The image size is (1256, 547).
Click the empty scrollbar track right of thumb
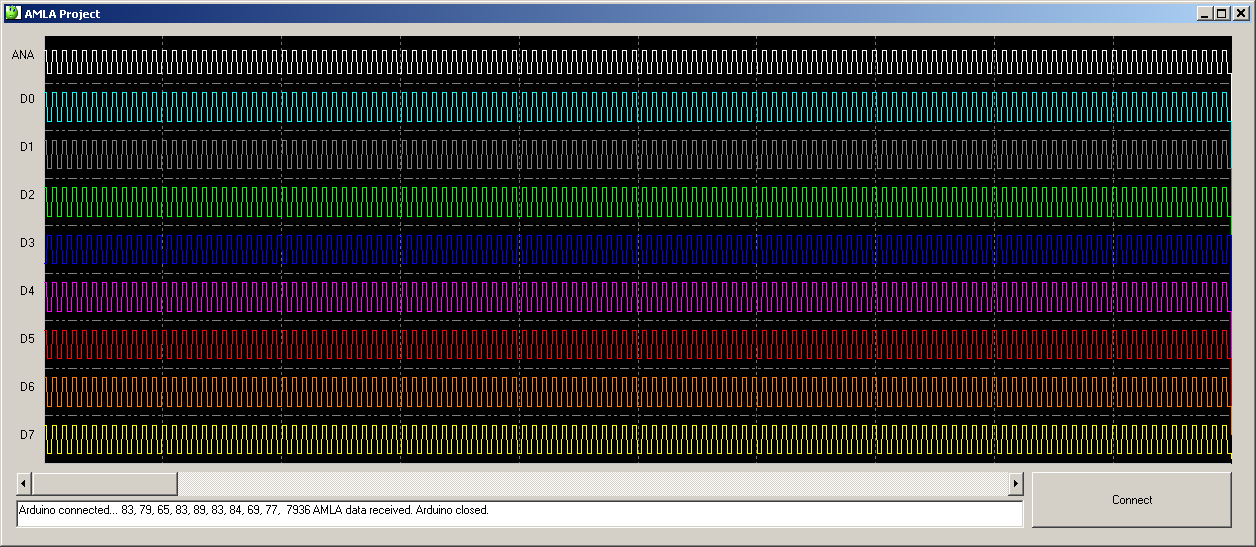coord(590,484)
